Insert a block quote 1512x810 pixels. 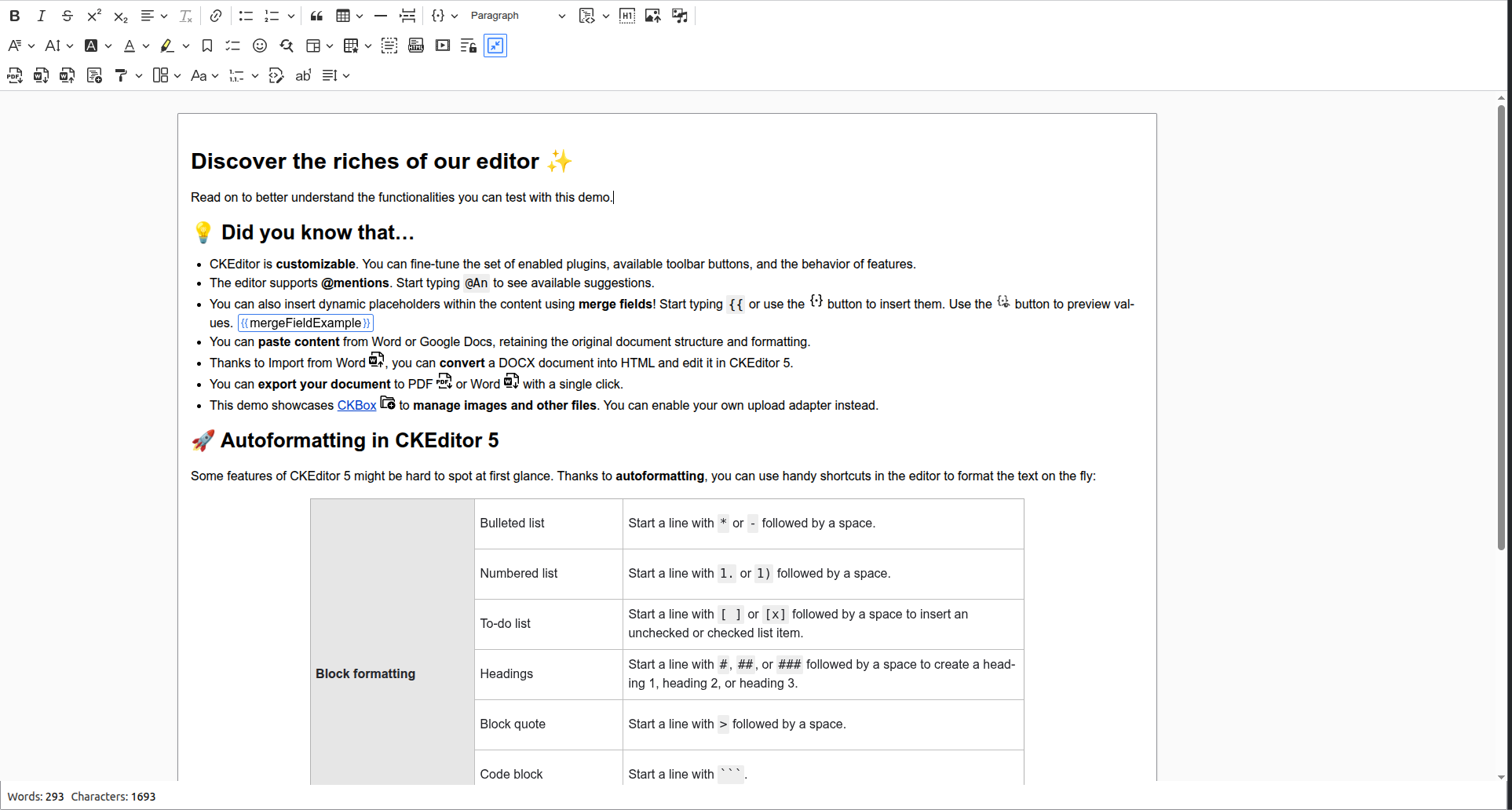tap(316, 16)
